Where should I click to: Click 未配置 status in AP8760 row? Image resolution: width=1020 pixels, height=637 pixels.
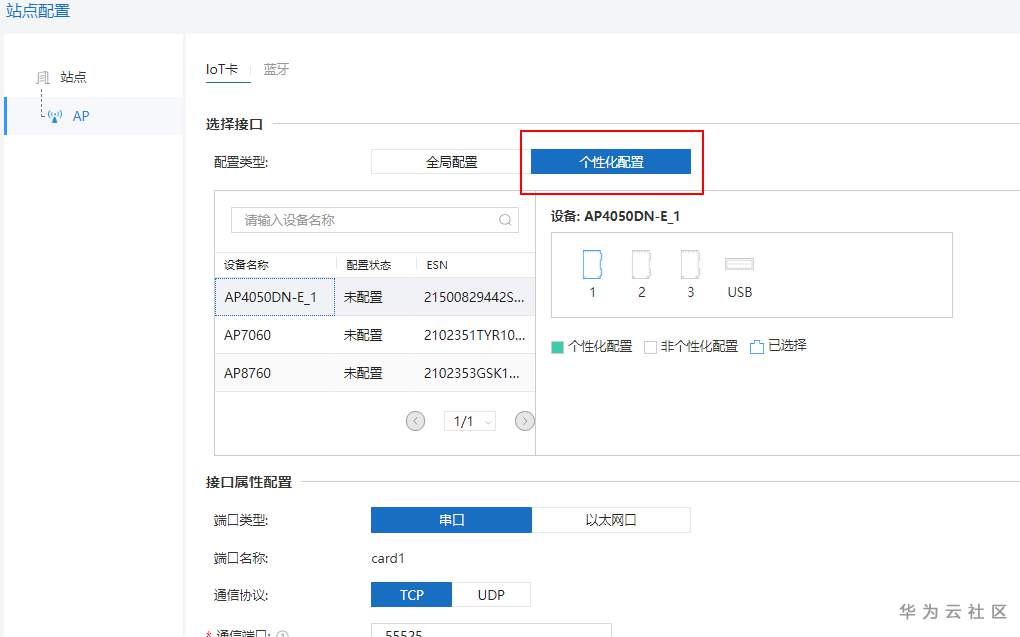pos(363,373)
